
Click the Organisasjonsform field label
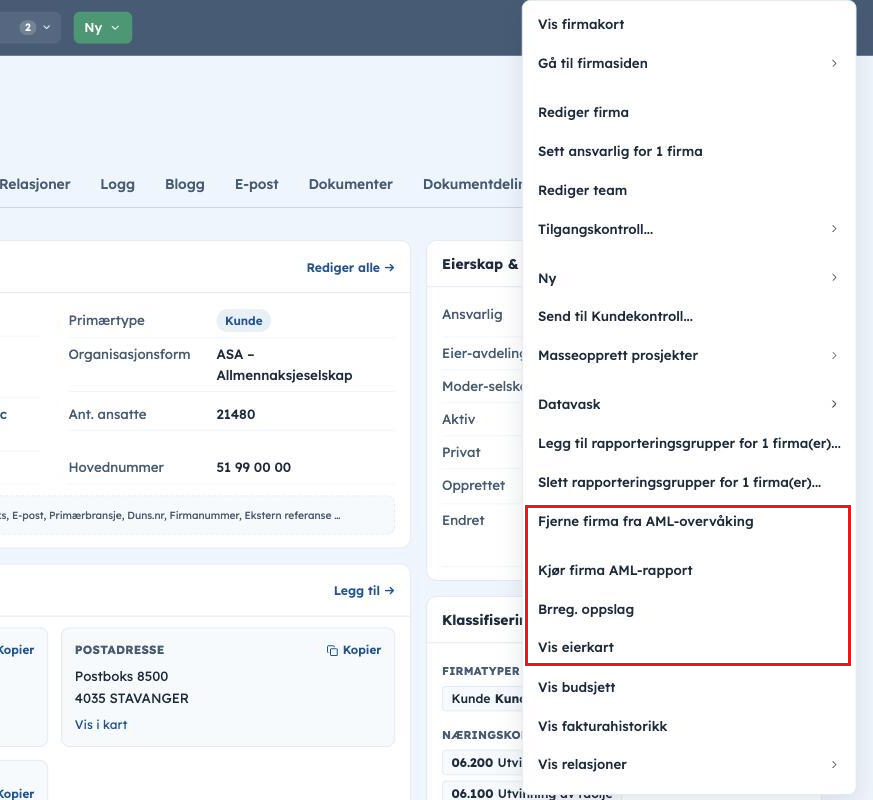pyautogui.click(x=129, y=355)
